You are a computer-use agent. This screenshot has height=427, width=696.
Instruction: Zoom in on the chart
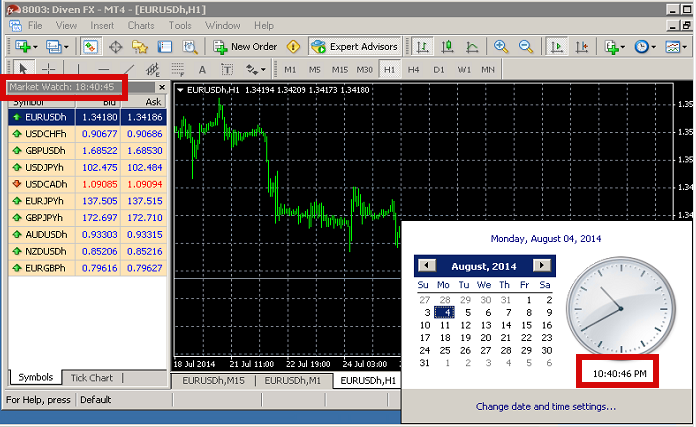click(501, 47)
